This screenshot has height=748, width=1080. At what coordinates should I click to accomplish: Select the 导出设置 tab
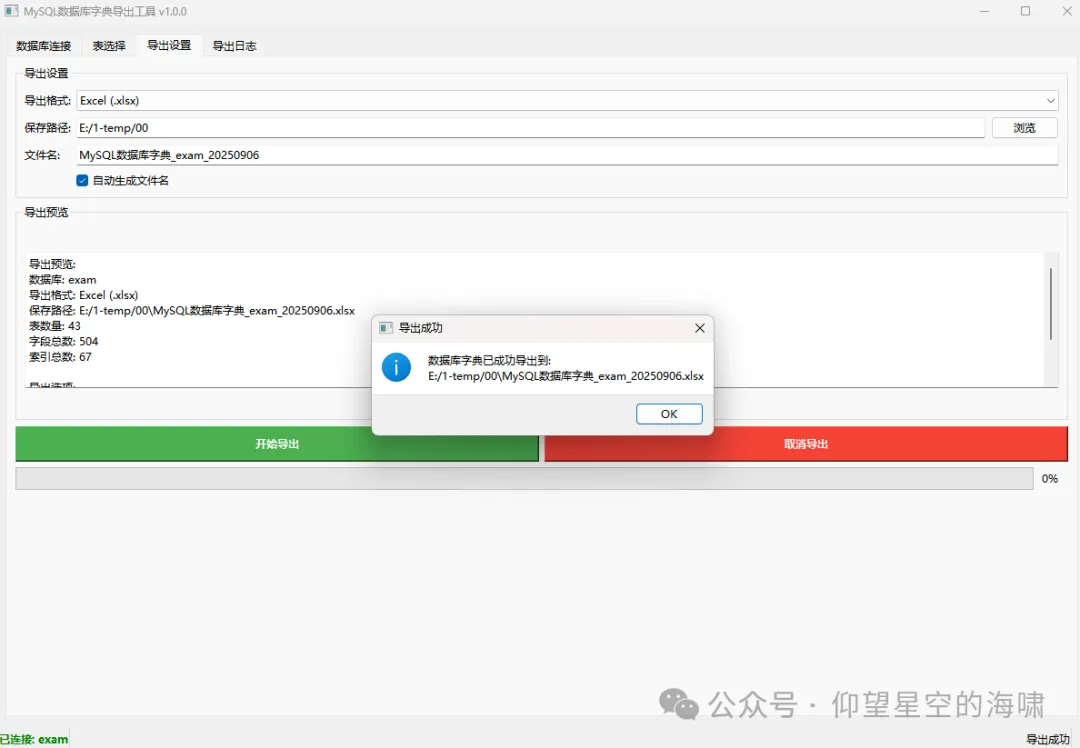169,45
